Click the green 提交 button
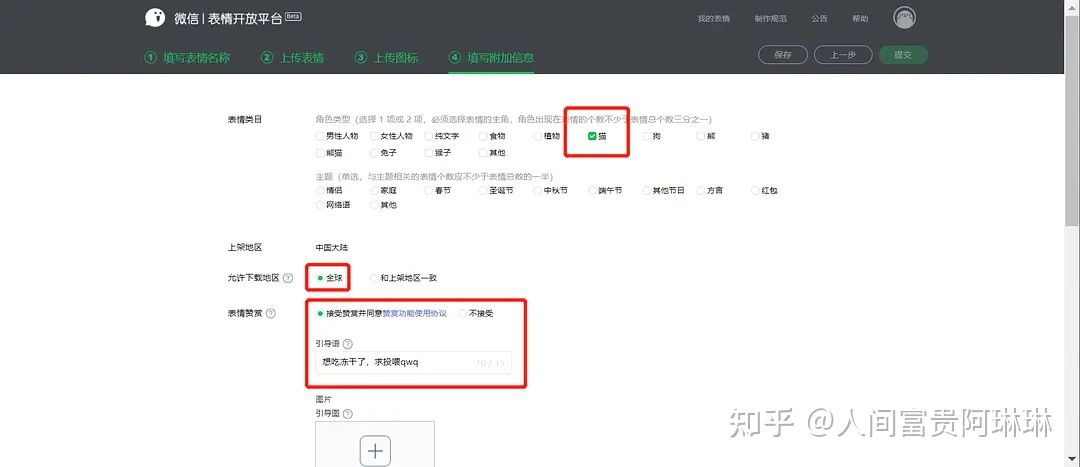Viewport: 1080px width, 467px height. (x=903, y=55)
